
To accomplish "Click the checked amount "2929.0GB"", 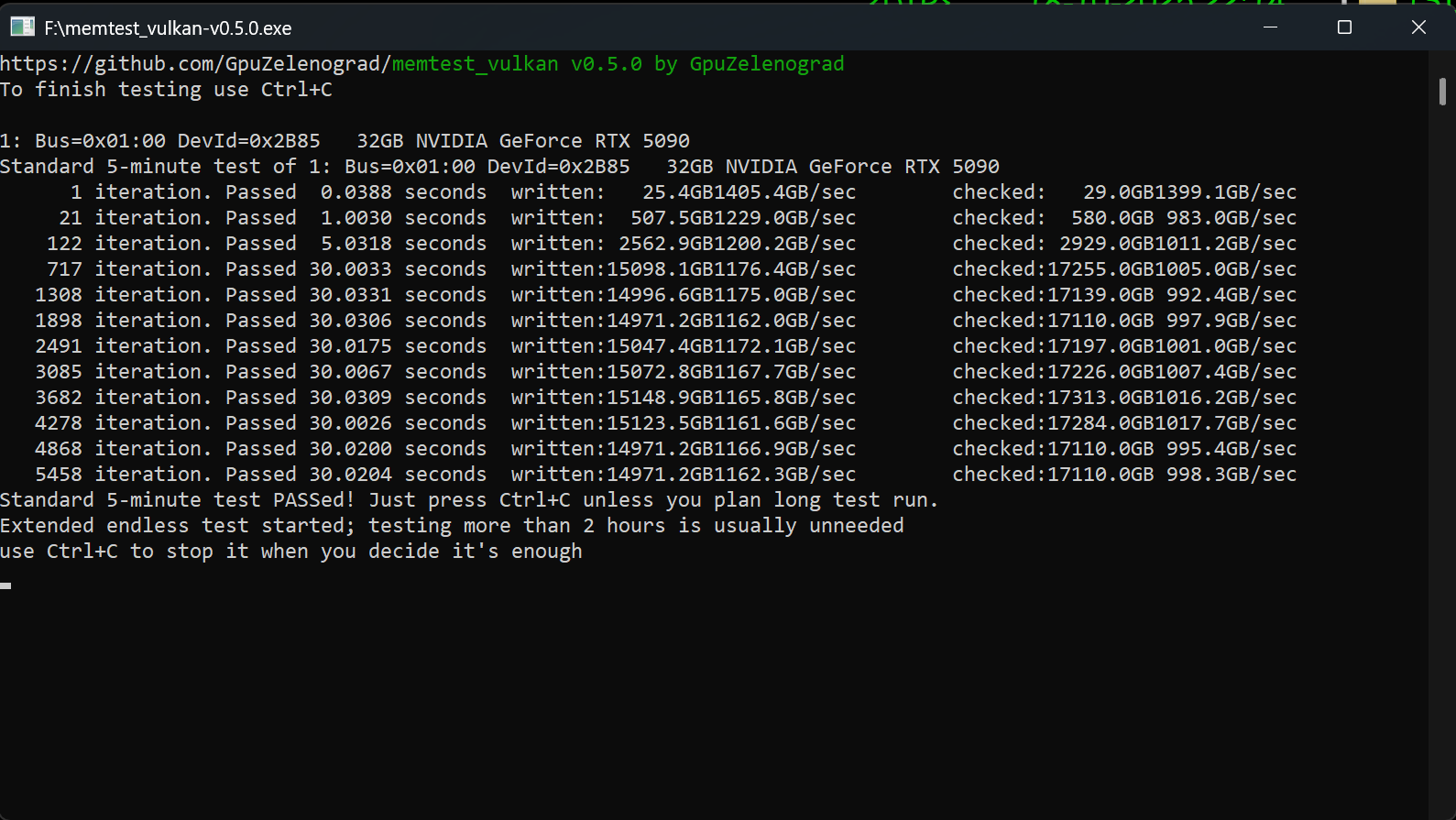I will pyautogui.click(x=1107, y=244).
